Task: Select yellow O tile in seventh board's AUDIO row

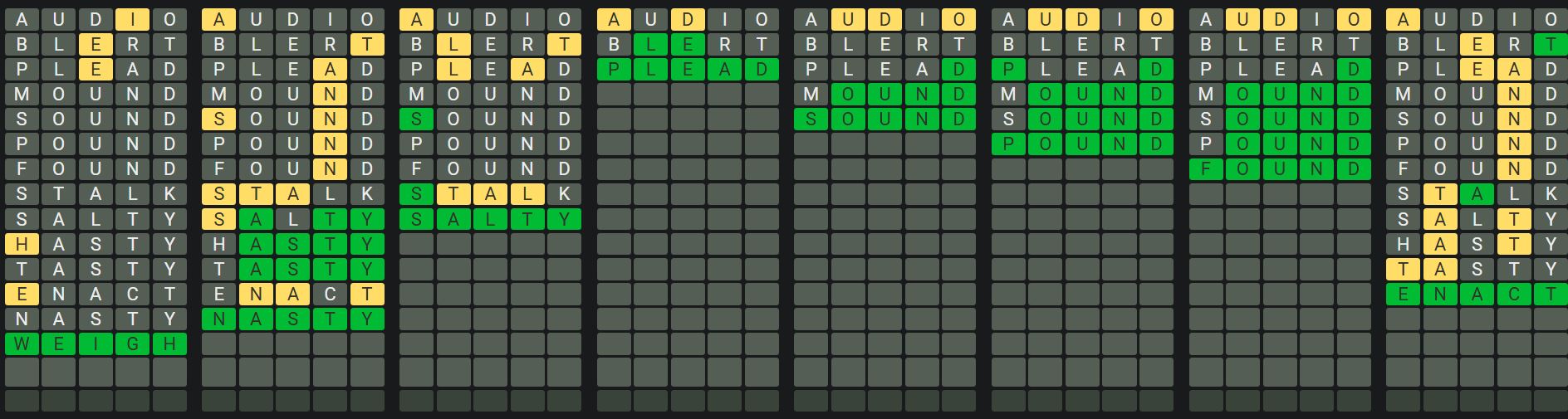Action: (1354, 19)
